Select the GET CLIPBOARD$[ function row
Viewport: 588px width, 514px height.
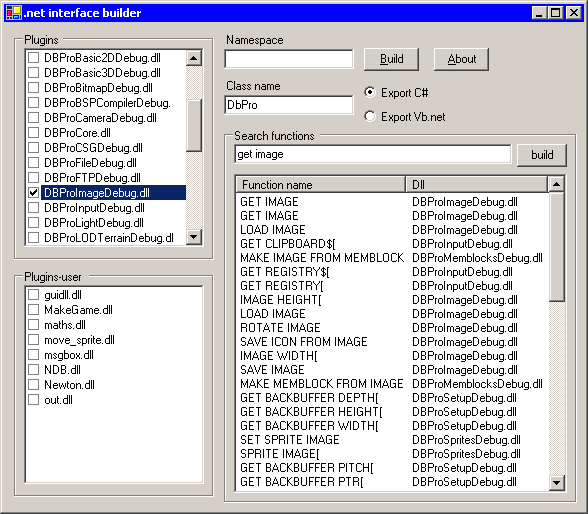393,244
